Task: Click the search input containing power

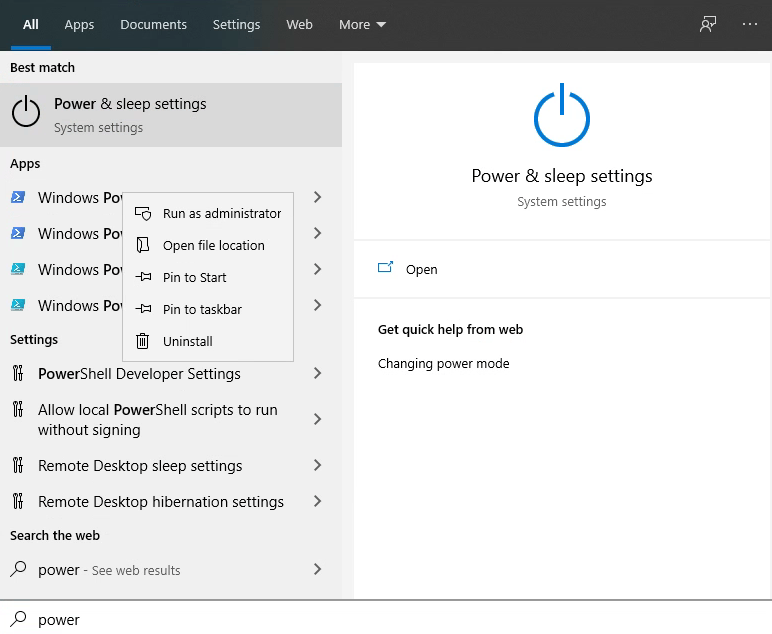Action: coord(386,619)
